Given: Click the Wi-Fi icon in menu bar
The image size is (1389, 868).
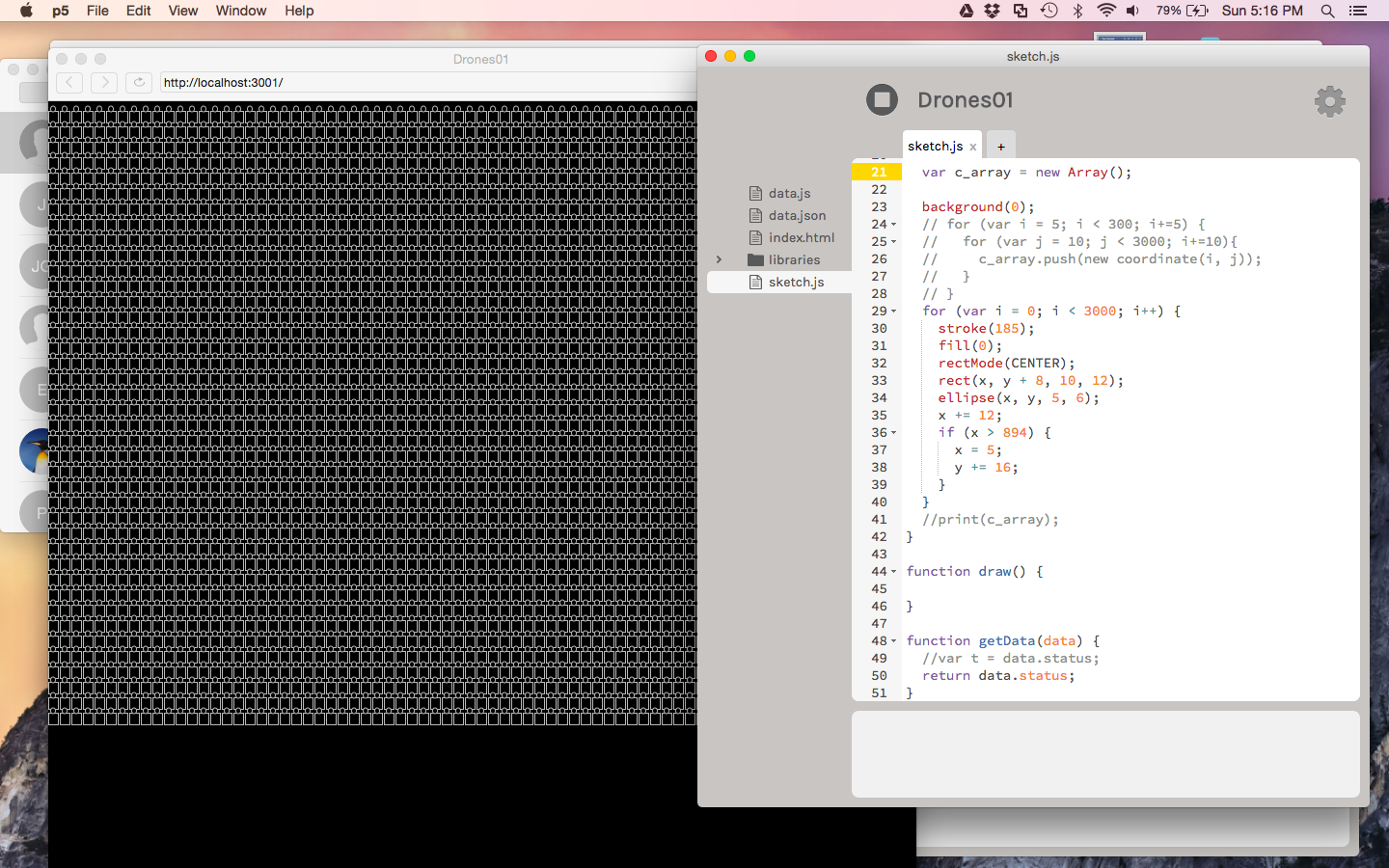Looking at the screenshot, I should [x=1105, y=11].
